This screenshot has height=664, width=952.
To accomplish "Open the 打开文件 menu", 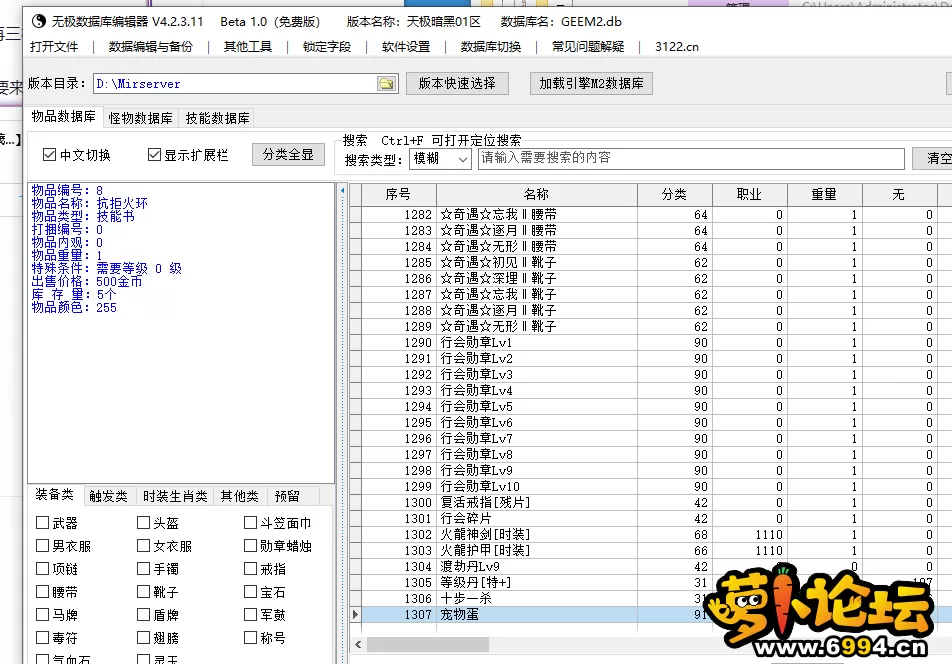I will pos(54,47).
